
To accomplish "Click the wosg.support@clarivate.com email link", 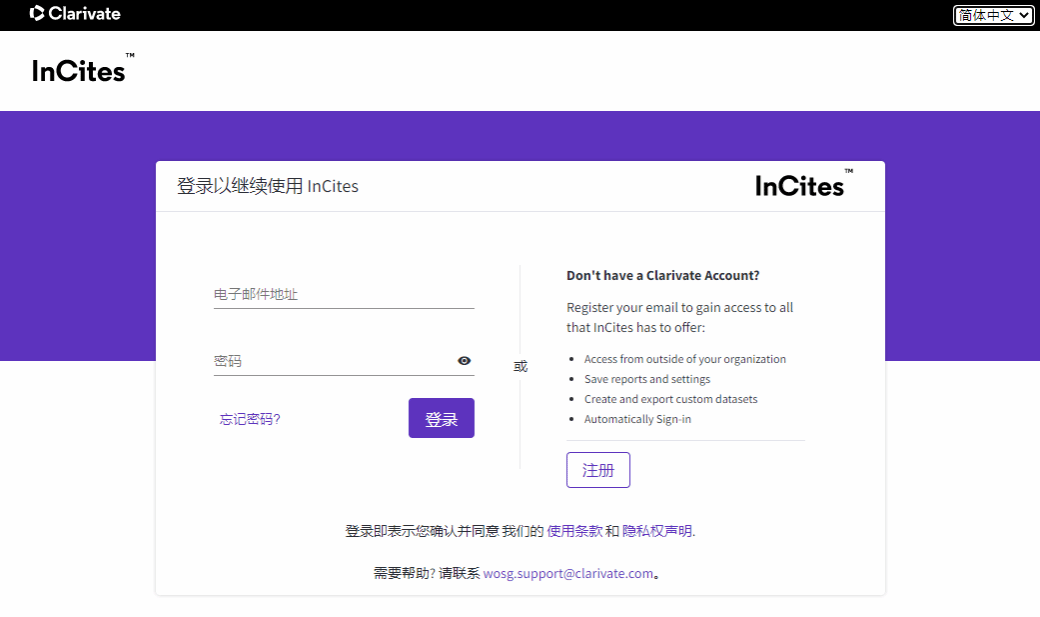I will click(568, 574).
